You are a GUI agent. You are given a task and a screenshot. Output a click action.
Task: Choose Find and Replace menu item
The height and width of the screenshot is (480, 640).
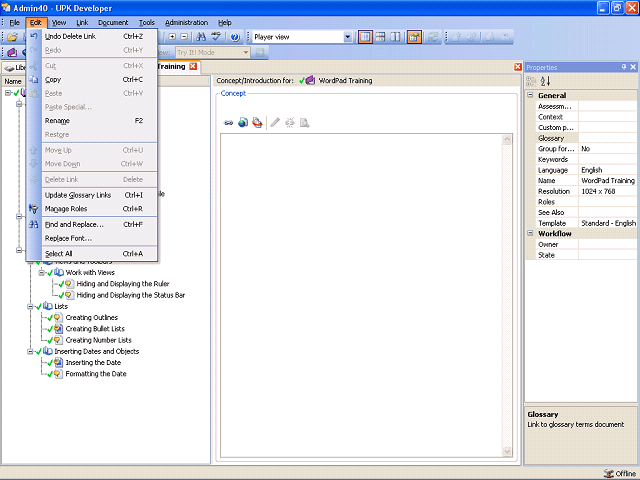(x=92, y=224)
